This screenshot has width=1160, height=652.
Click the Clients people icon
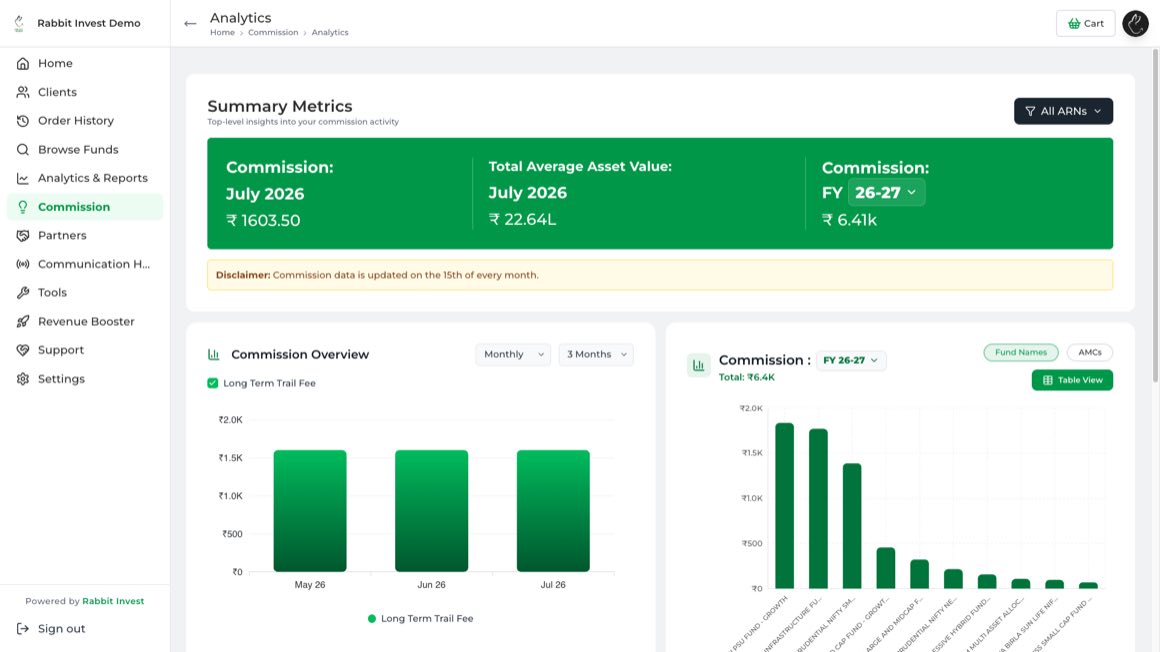click(23, 93)
